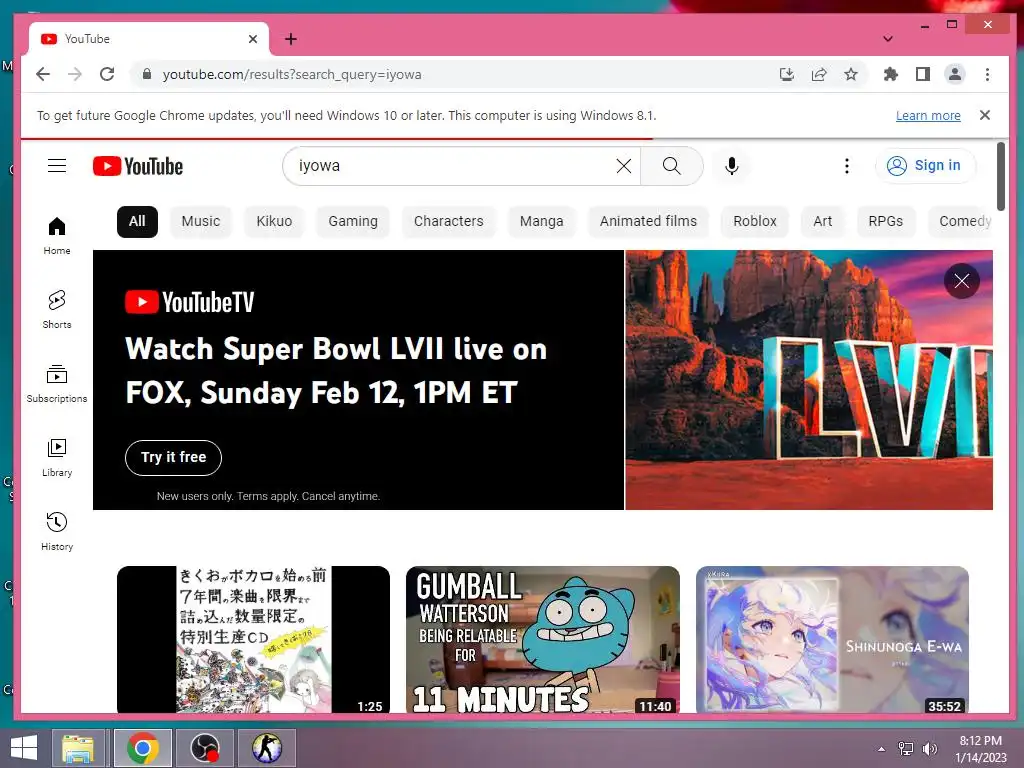Open YouTube settings three-dot menu
This screenshot has width=1024, height=768.
pos(846,166)
